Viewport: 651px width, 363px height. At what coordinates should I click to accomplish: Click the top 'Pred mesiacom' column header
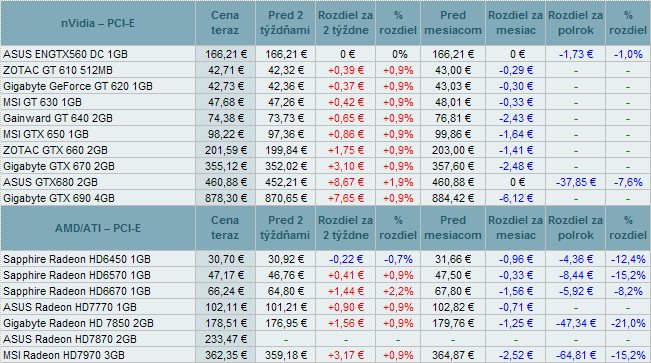coord(453,23)
